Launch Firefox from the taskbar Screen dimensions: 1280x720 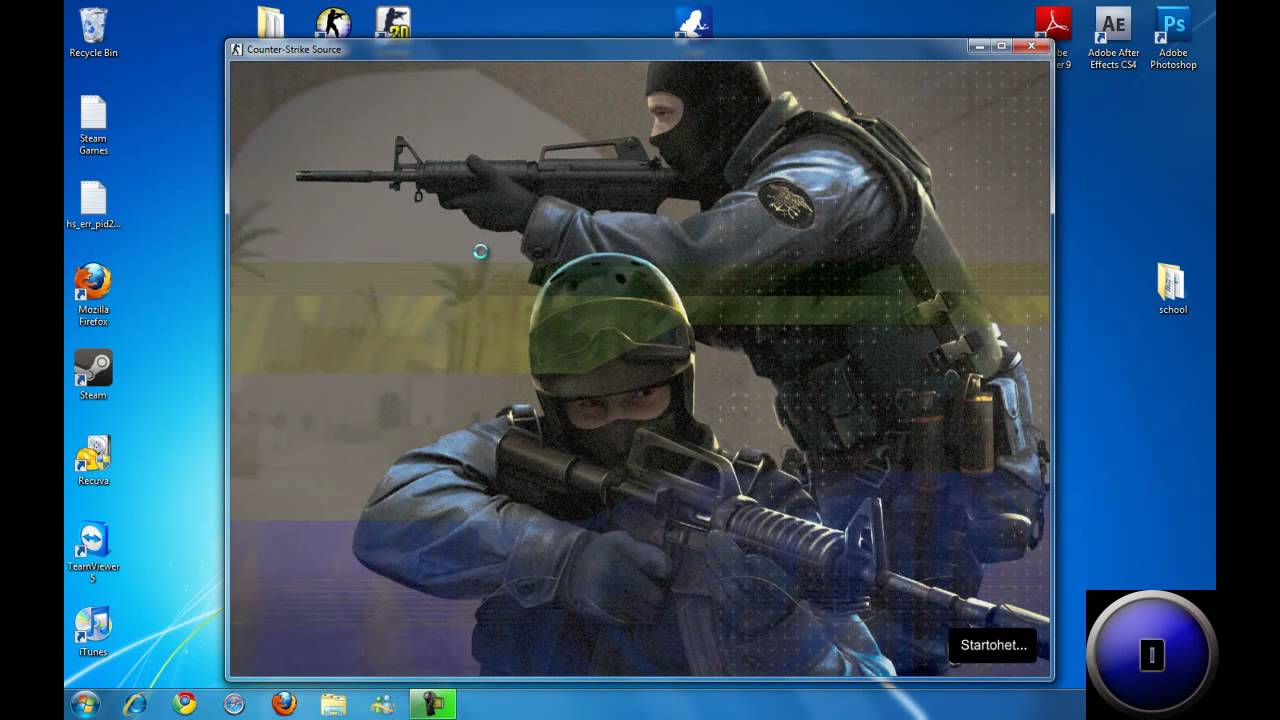(x=284, y=704)
